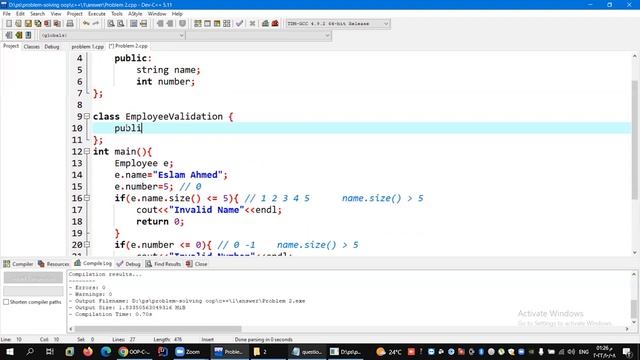Open the empty members dropdown beside globals
Image resolution: width=640 pixels, height=360 pixels.
click(259, 36)
